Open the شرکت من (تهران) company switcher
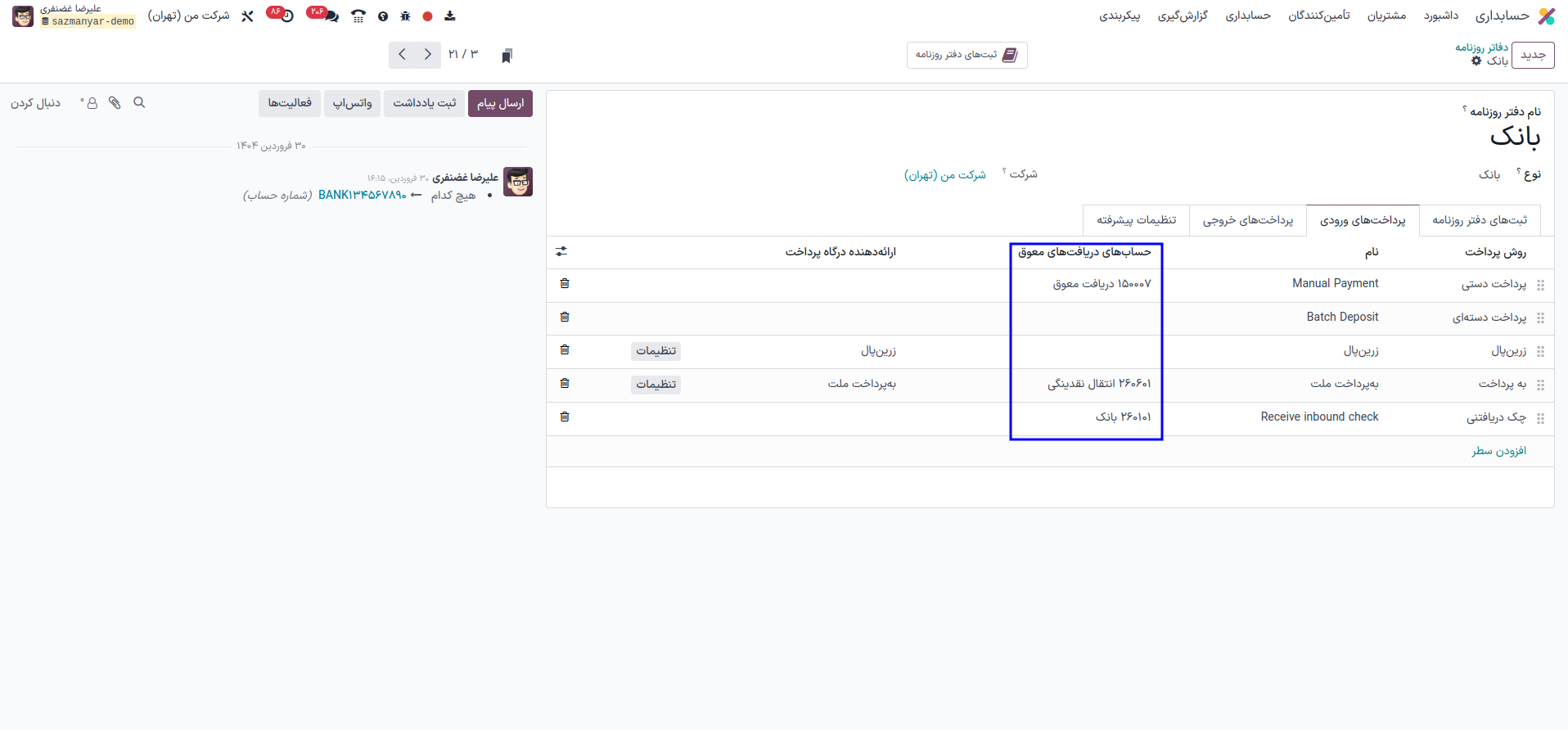 [x=188, y=16]
